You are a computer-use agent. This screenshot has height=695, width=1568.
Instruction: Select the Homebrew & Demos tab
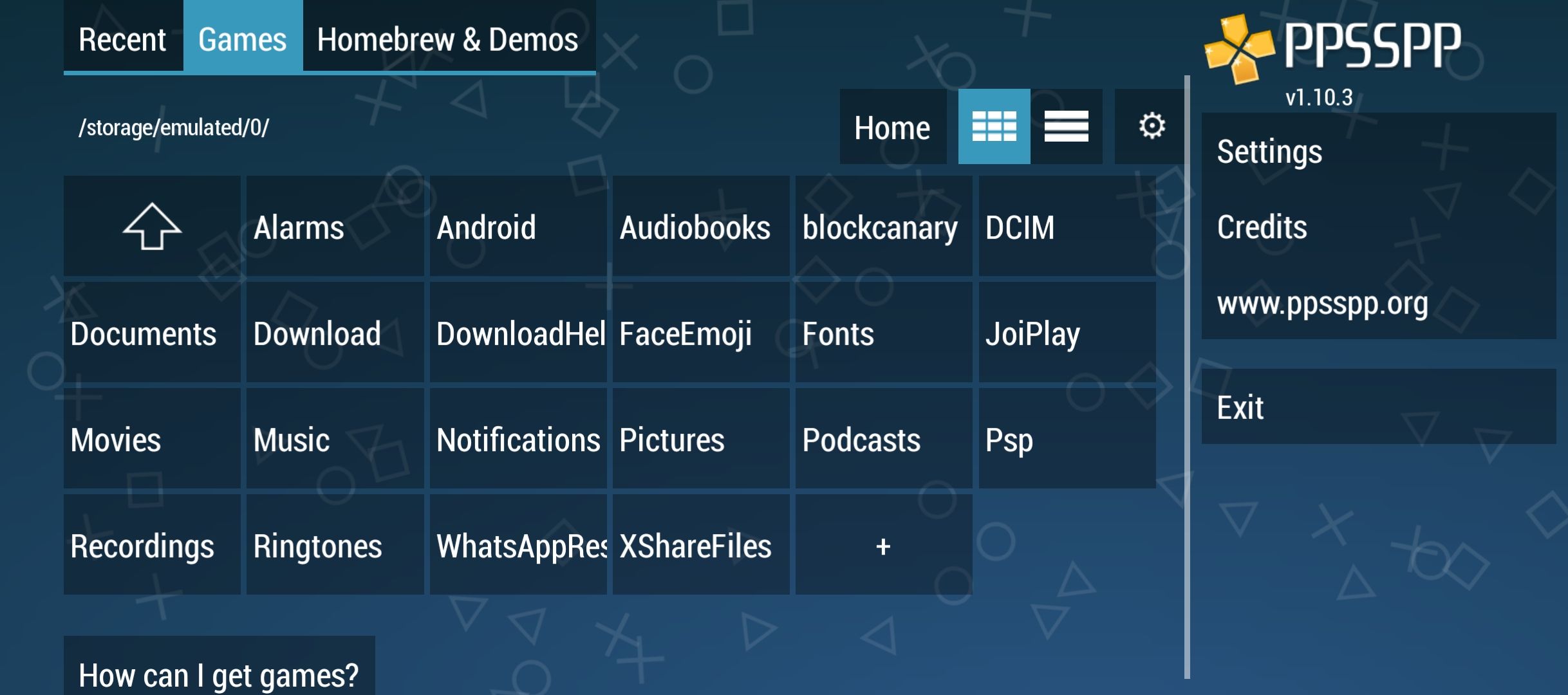(448, 39)
